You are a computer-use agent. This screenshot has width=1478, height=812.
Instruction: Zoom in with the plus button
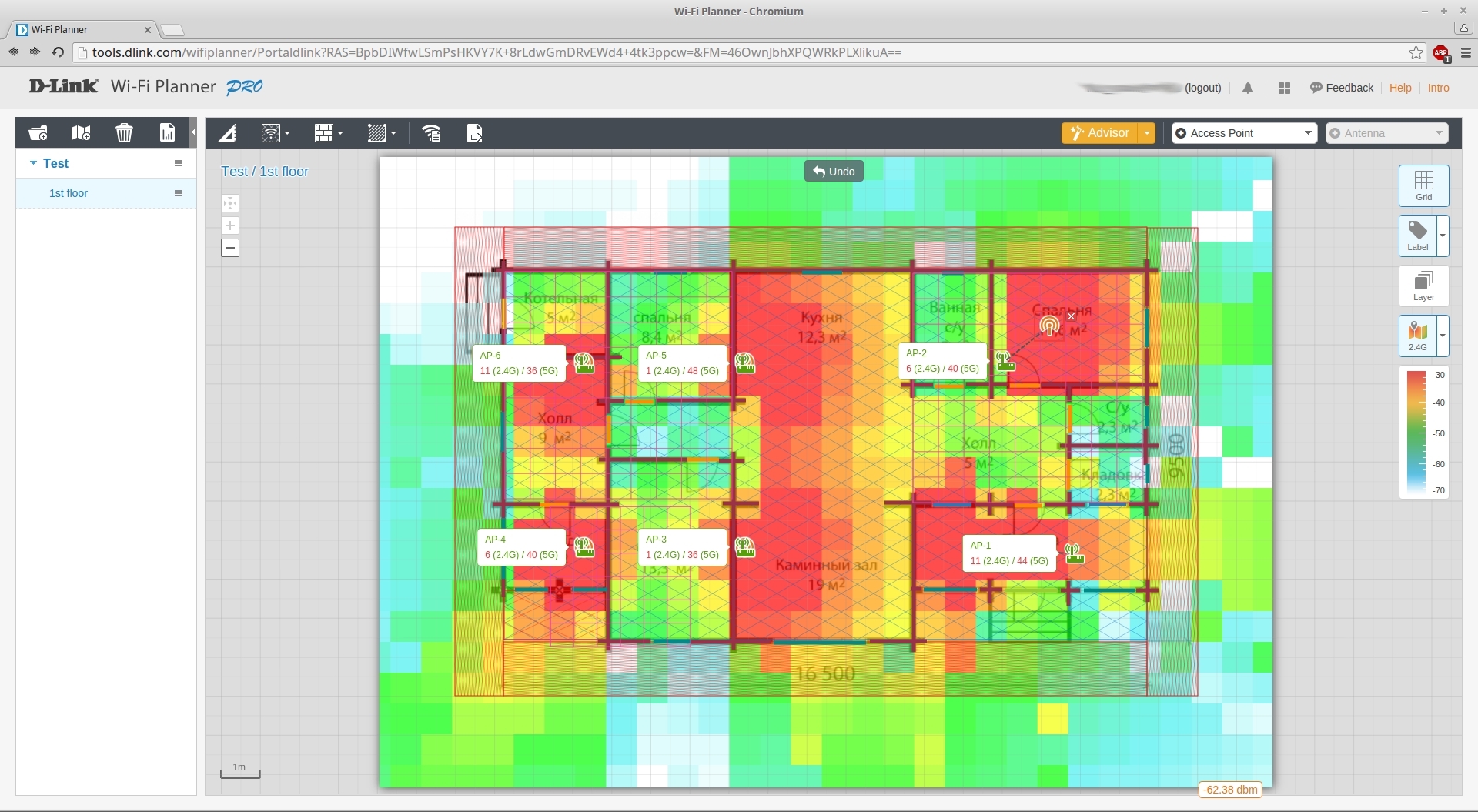pos(230,226)
